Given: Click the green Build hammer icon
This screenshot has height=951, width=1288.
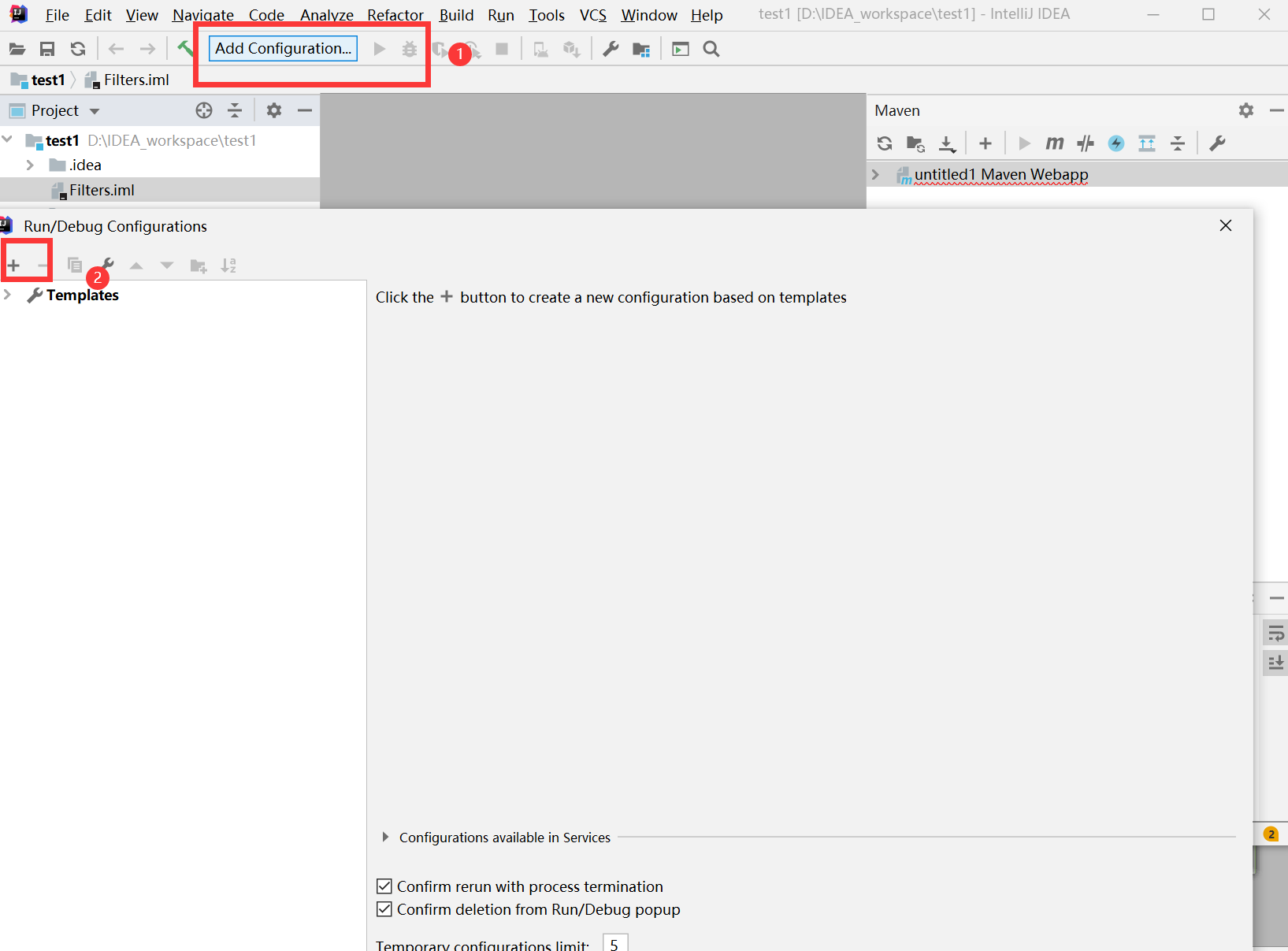Looking at the screenshot, I should click(x=185, y=49).
